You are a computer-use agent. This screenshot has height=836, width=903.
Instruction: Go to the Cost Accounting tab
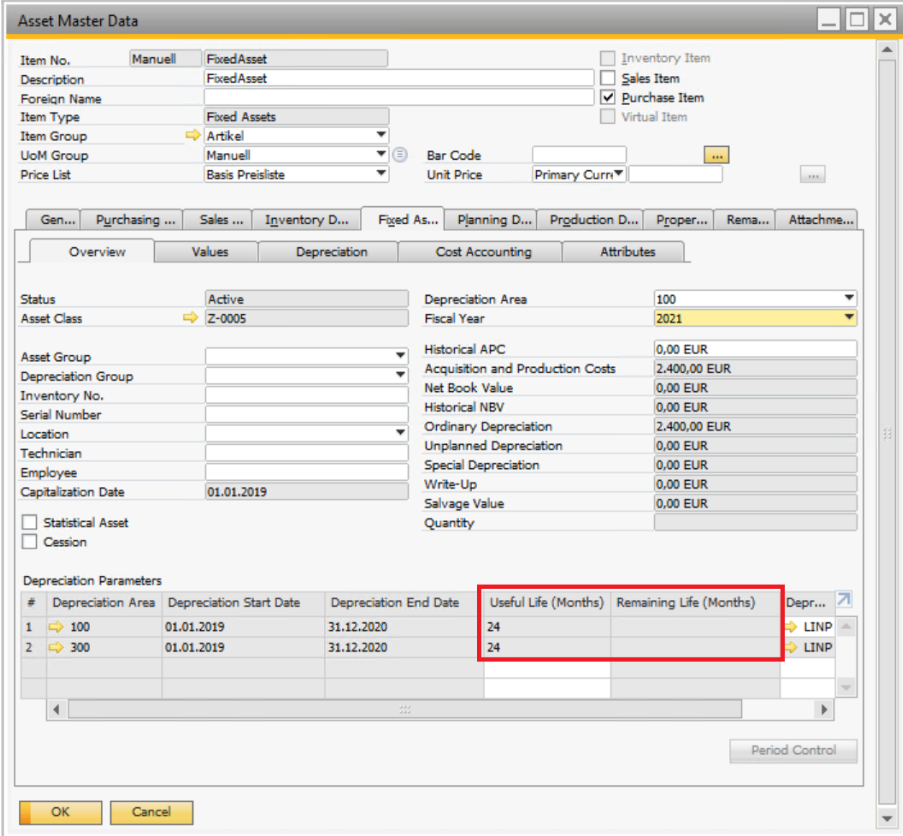click(483, 252)
